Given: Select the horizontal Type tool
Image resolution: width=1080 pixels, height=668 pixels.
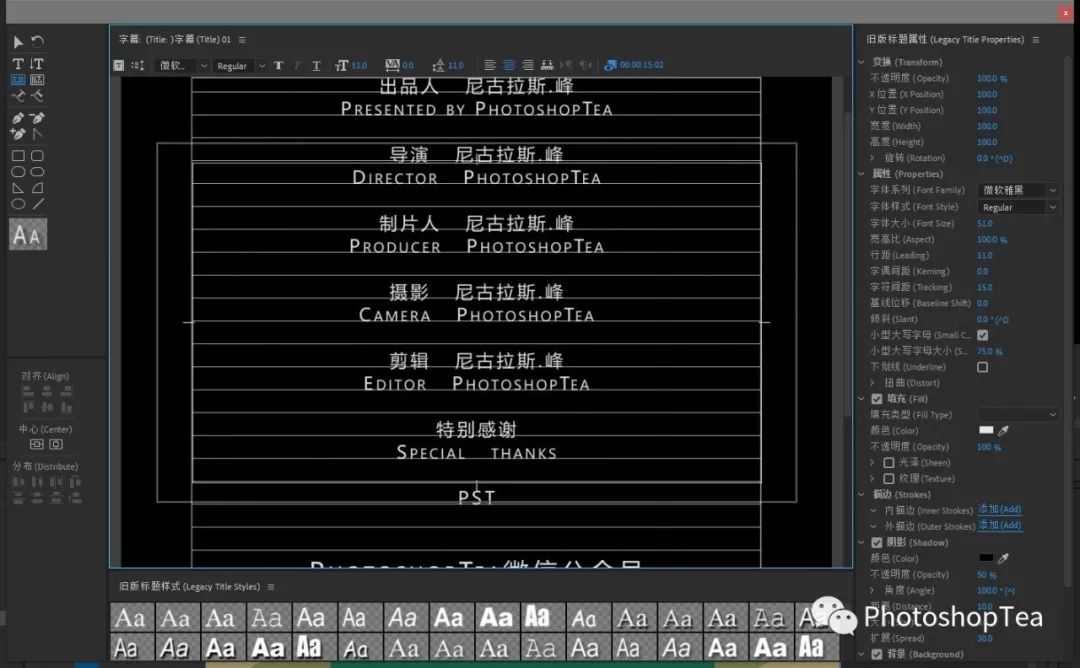Looking at the screenshot, I should click(18, 63).
